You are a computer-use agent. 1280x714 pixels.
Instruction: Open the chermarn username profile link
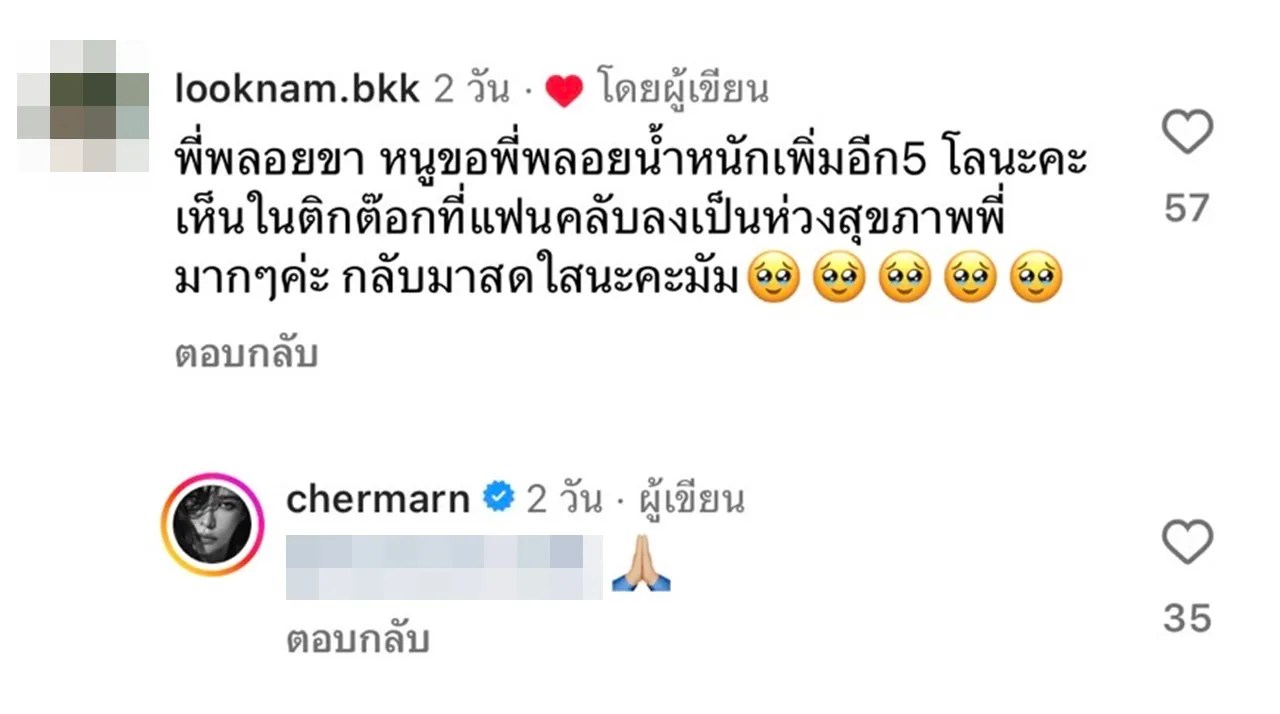point(378,498)
